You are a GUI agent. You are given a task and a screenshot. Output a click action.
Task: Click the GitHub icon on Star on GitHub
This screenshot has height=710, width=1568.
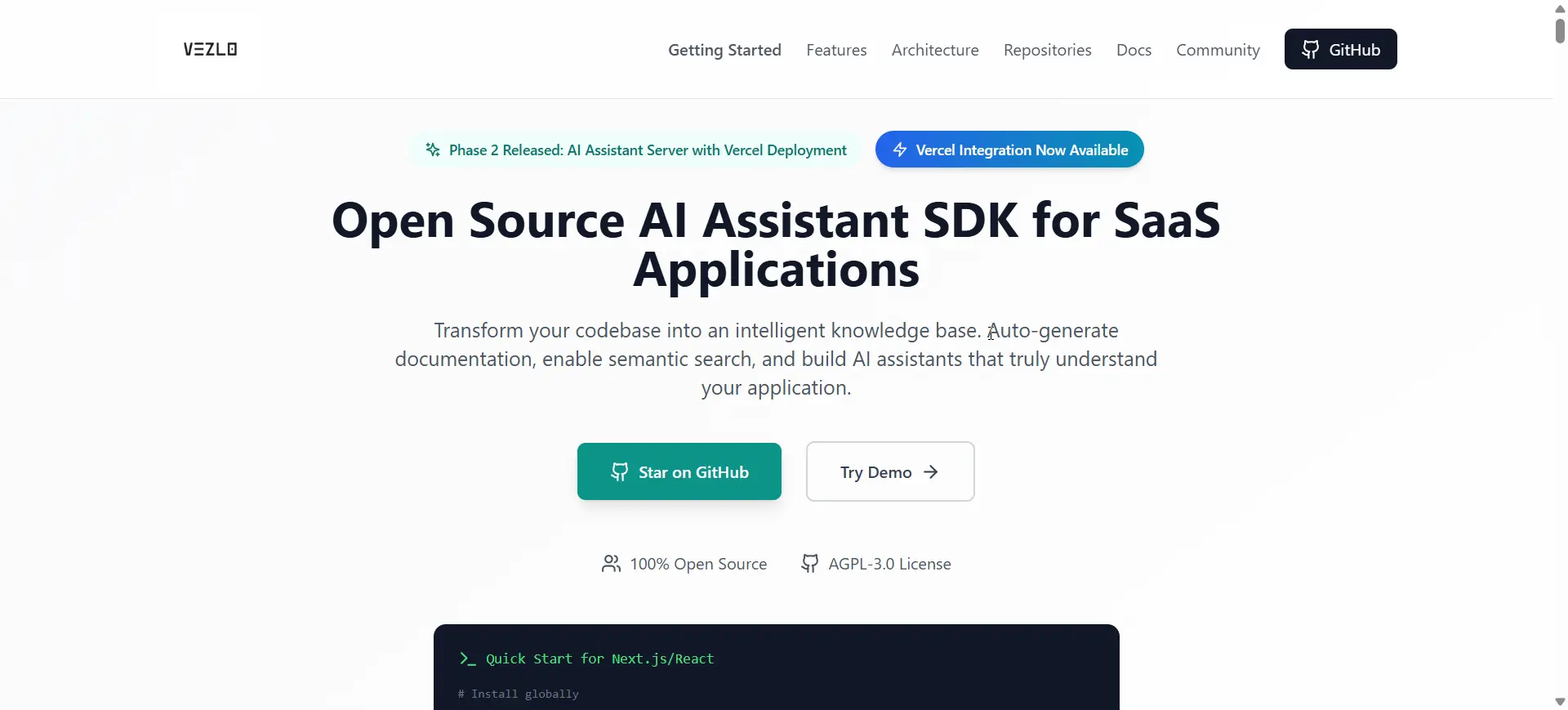[x=620, y=471]
